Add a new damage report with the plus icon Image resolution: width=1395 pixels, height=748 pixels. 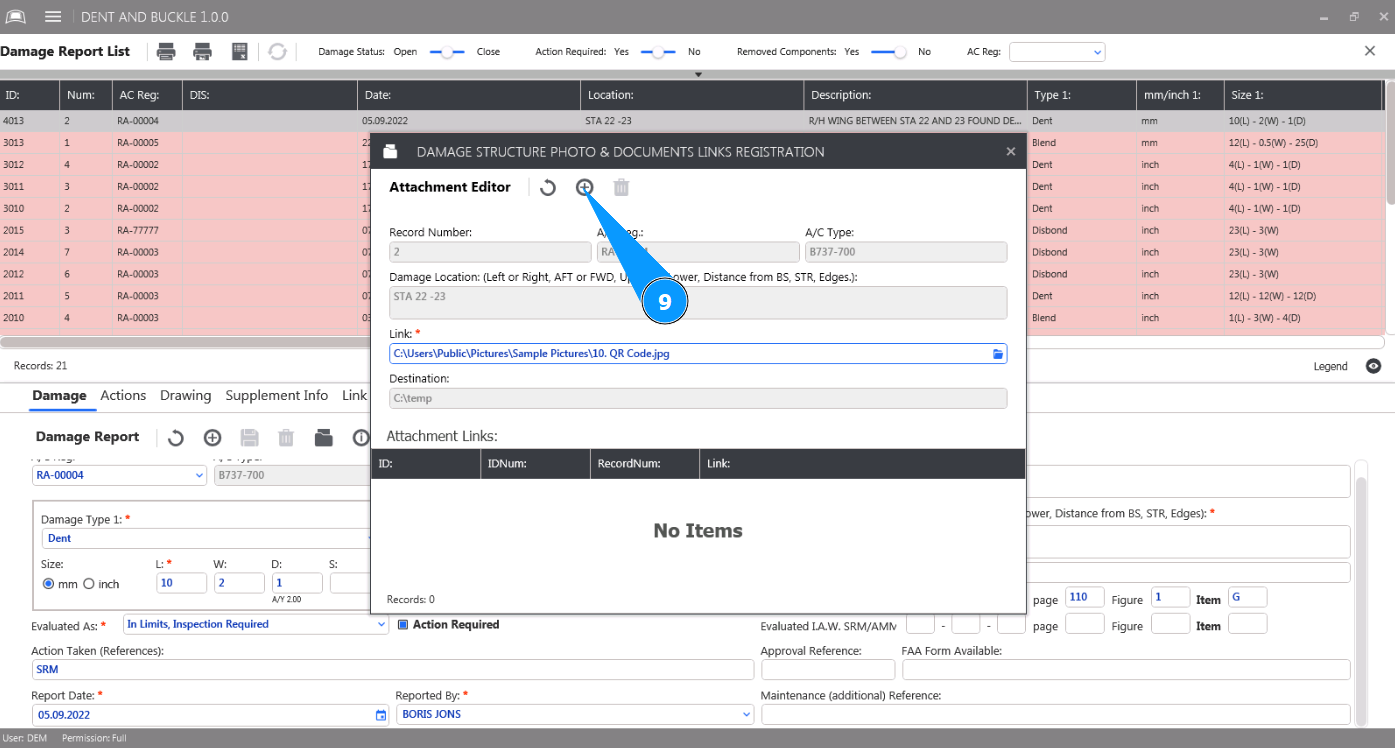(x=212, y=437)
